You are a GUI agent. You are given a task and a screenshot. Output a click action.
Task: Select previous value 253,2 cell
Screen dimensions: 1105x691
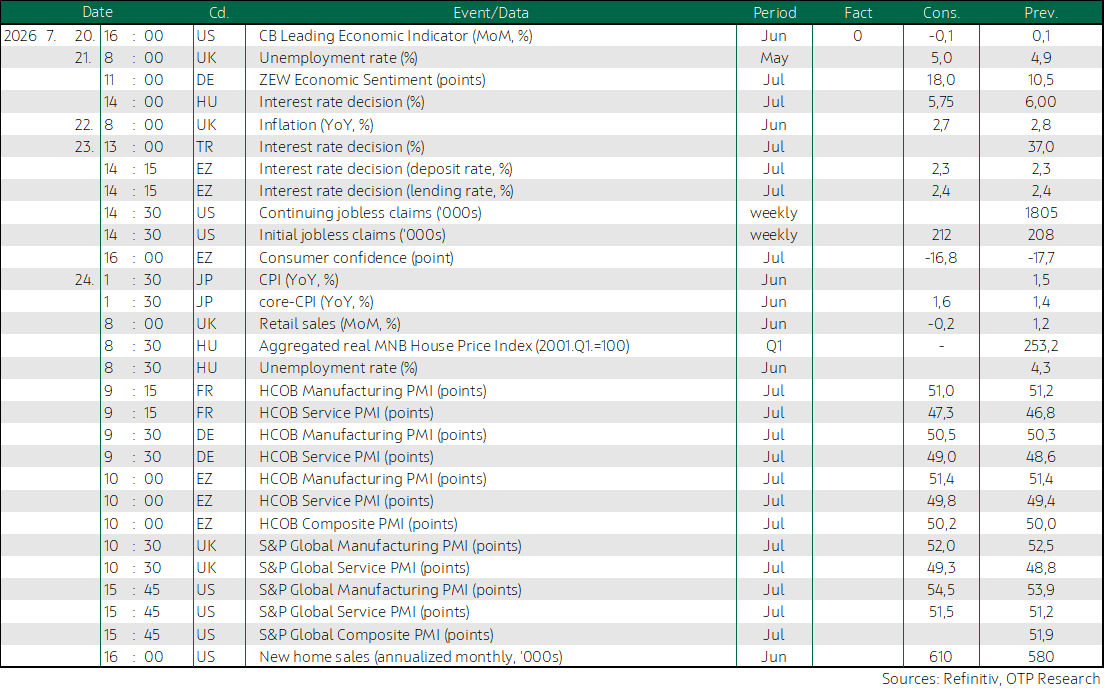(x=1041, y=346)
